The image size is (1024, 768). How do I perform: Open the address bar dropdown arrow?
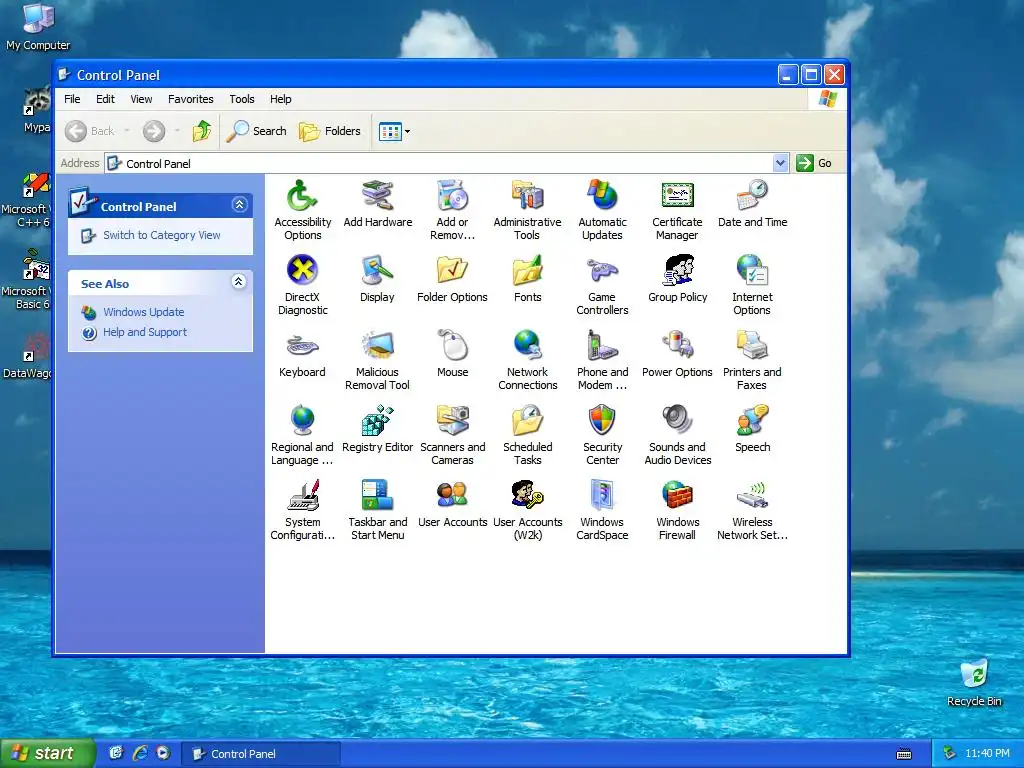(x=780, y=163)
